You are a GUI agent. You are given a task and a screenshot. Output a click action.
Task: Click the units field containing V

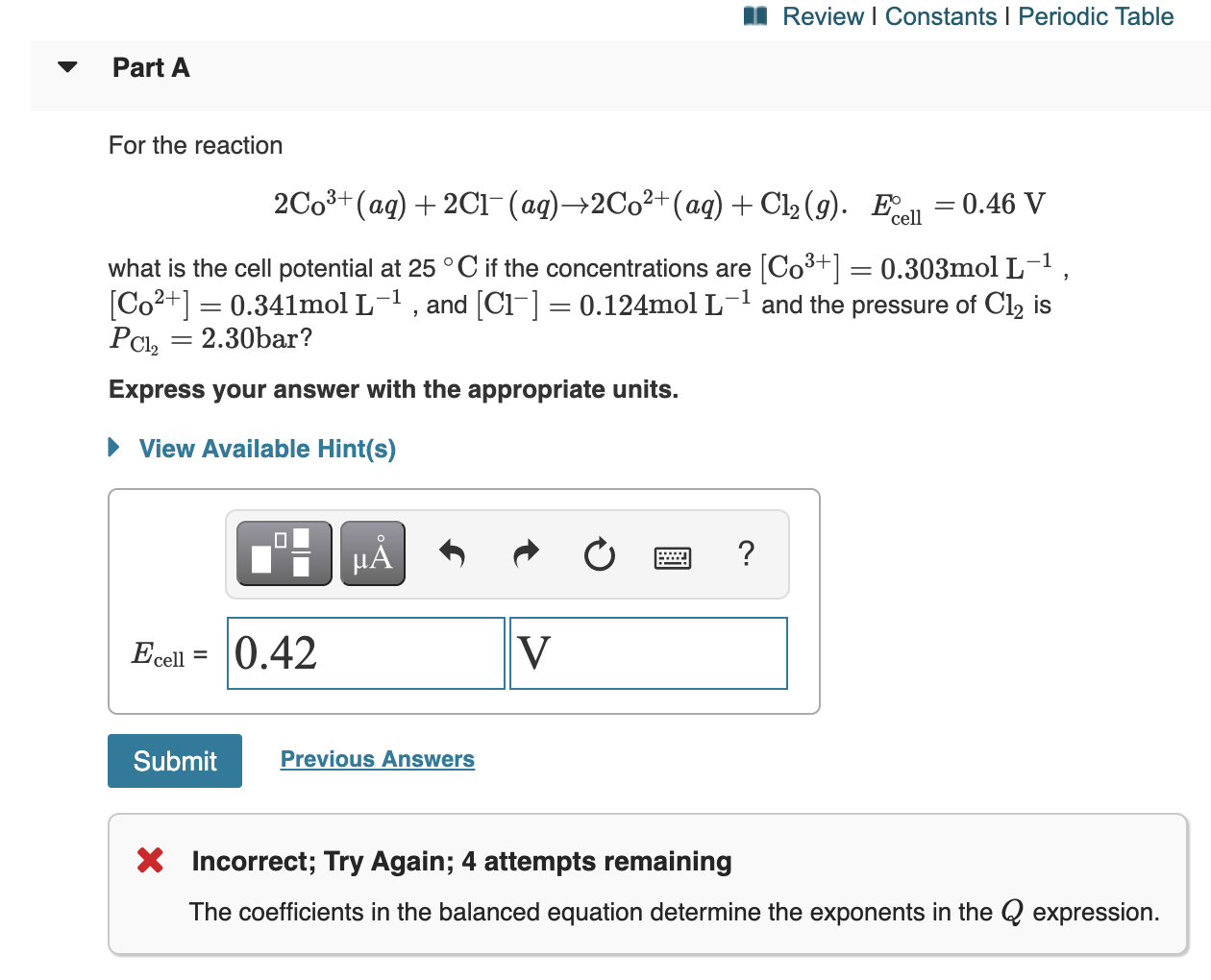tap(649, 652)
